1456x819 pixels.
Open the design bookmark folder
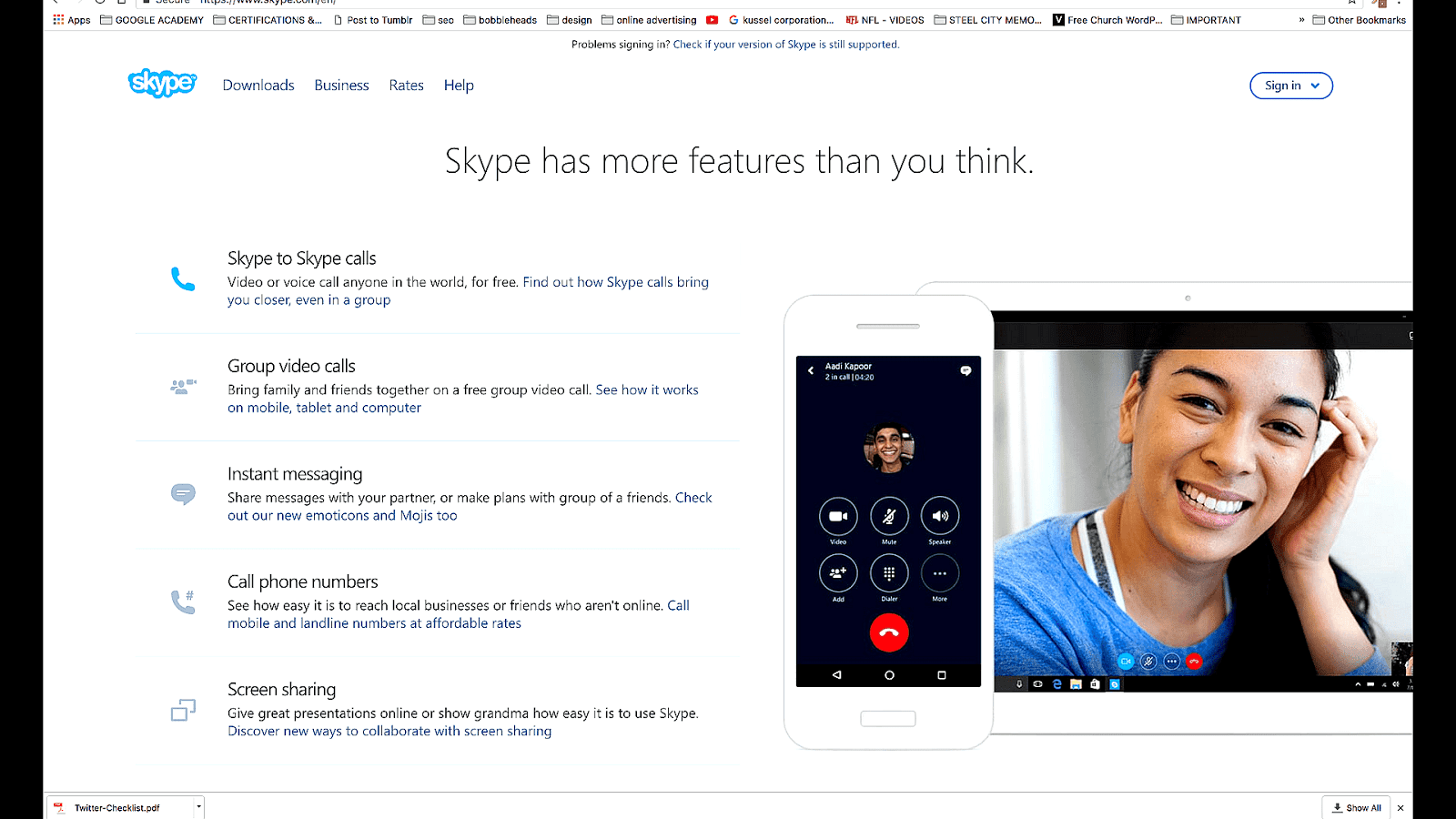[570, 20]
